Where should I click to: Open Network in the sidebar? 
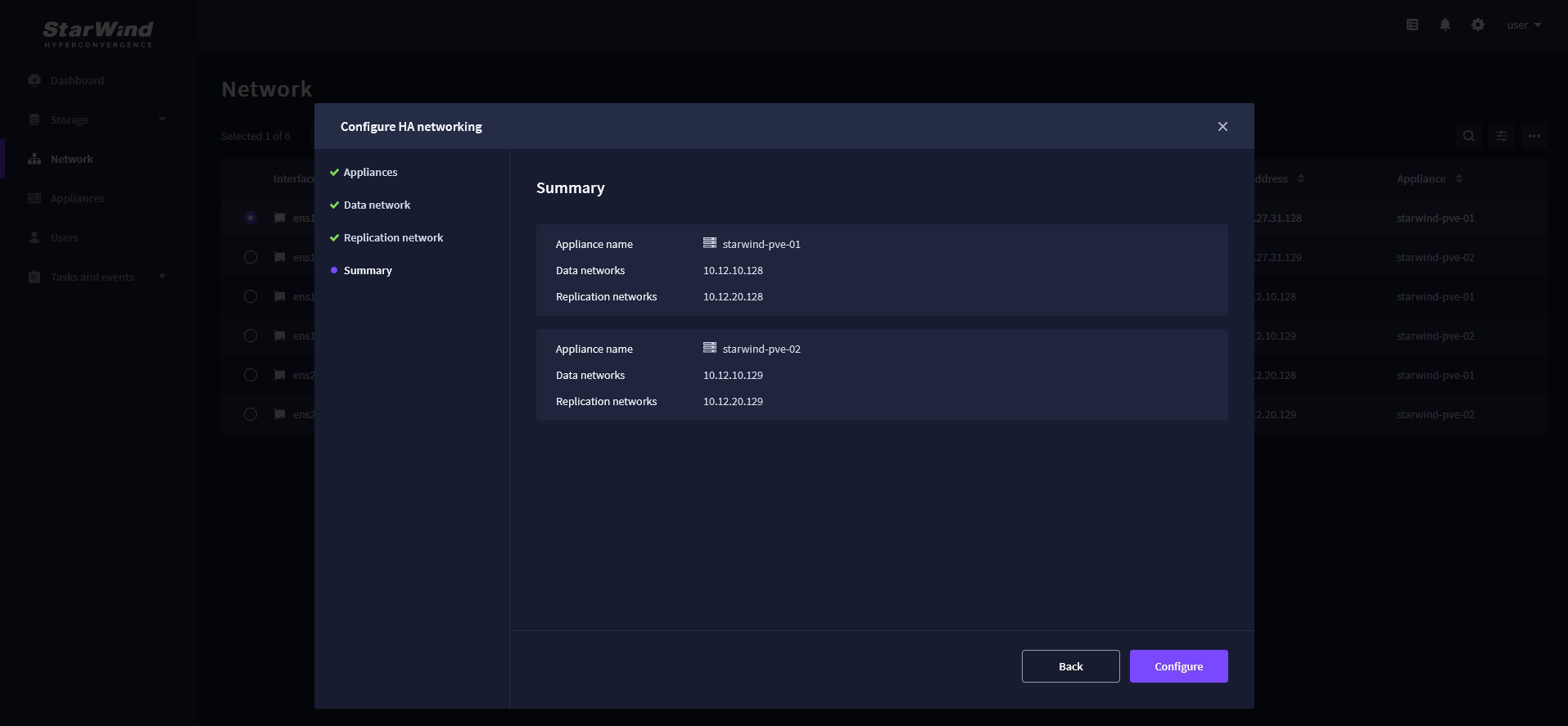pos(72,159)
